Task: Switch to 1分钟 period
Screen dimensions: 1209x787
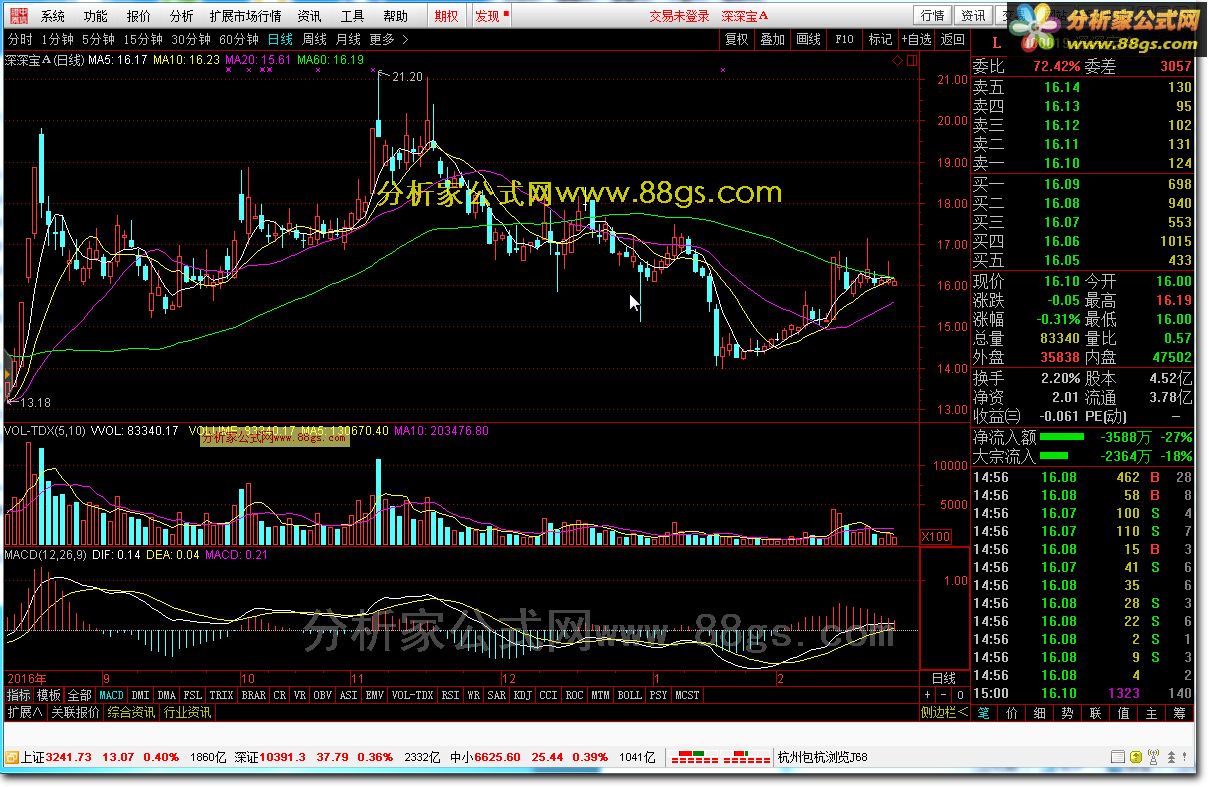Action: coord(57,39)
